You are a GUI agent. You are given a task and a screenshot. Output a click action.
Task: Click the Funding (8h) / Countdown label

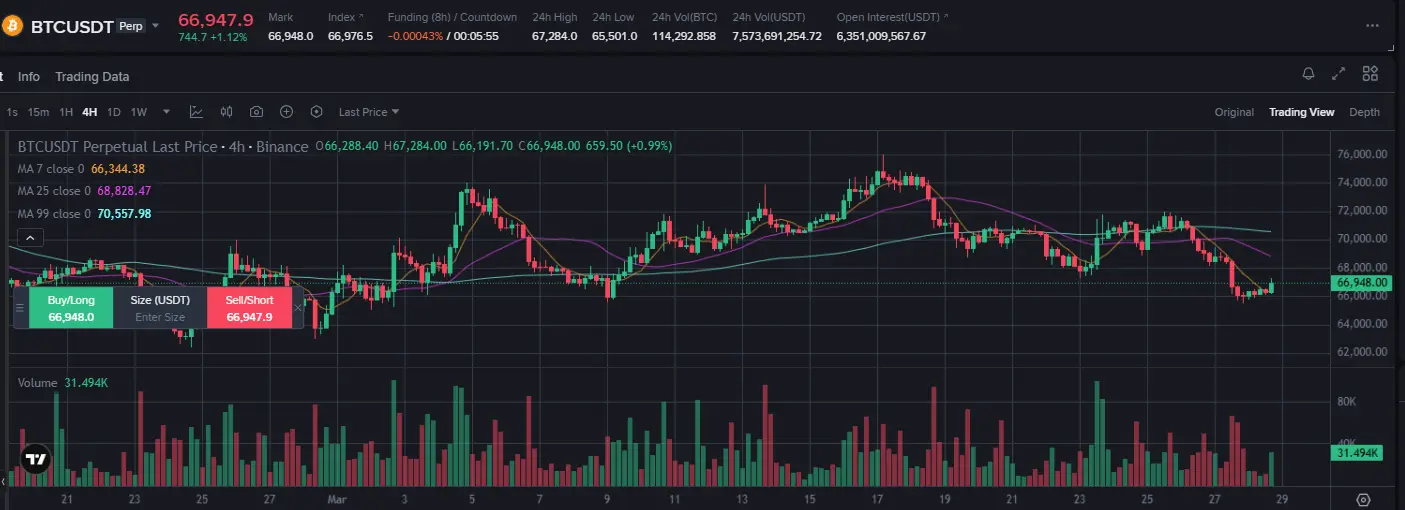pos(452,17)
